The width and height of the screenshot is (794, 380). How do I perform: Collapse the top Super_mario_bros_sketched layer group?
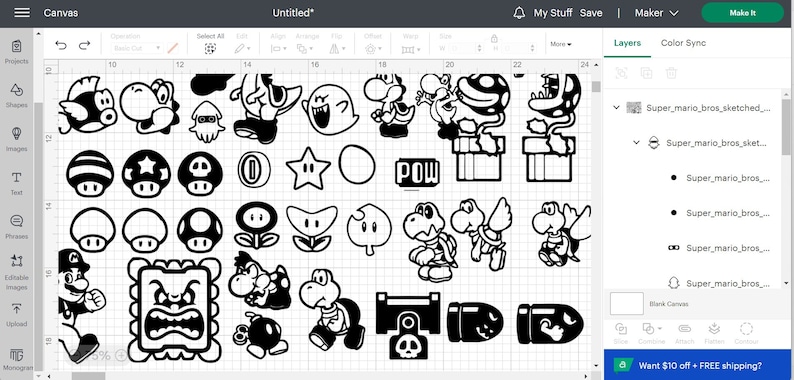(616, 107)
